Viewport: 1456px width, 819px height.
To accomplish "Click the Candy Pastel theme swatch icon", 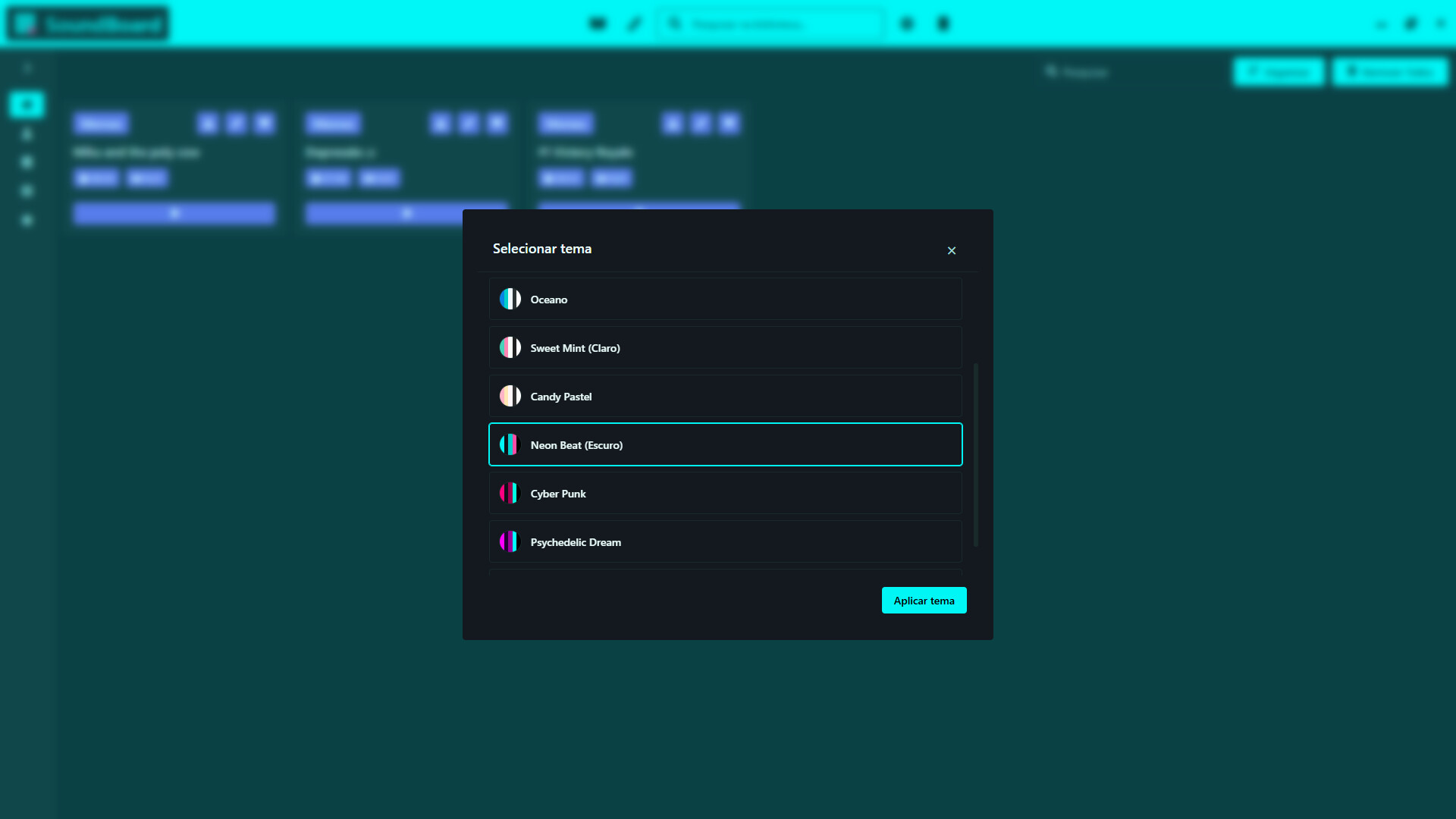I will (x=510, y=395).
